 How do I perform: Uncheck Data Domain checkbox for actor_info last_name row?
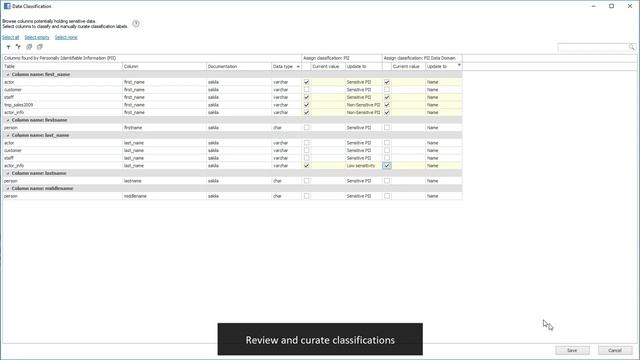387,166
